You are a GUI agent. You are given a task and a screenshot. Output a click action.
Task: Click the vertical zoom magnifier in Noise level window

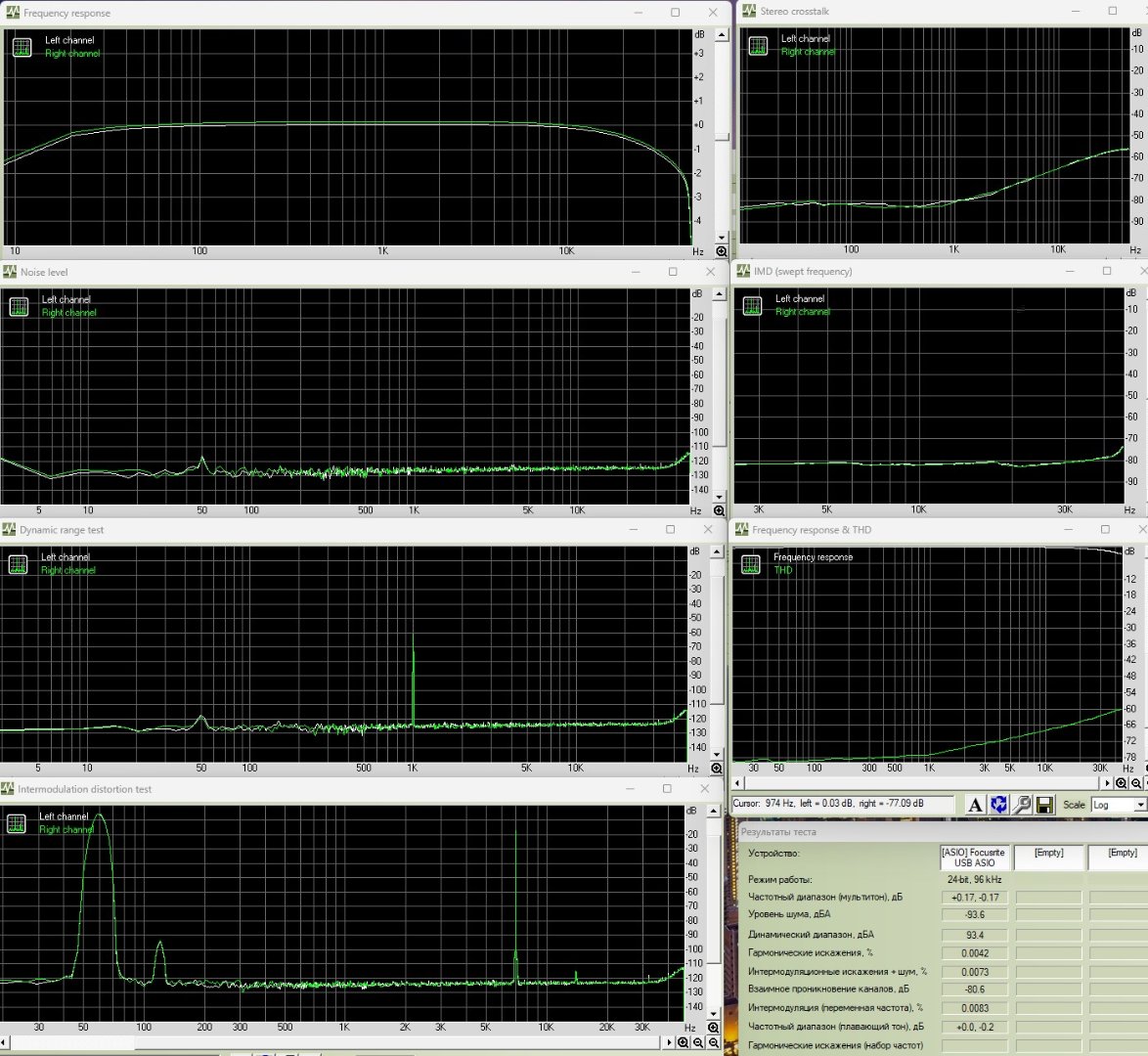720,511
